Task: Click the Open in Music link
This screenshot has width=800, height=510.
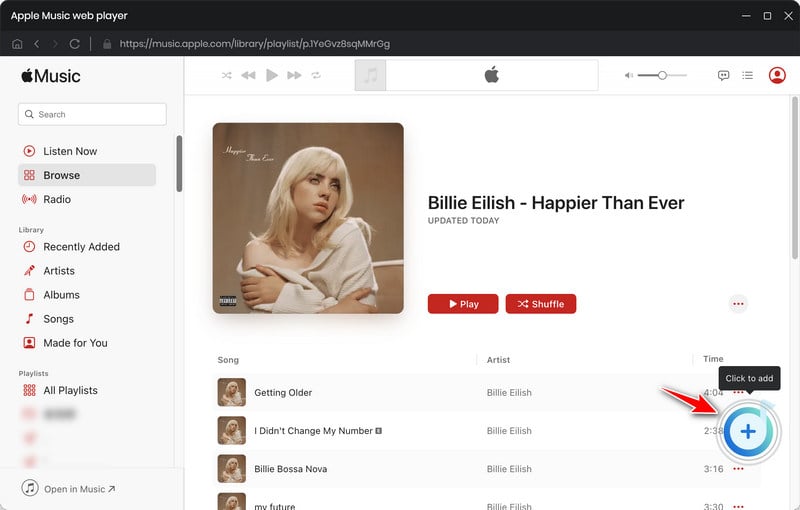Action: (69, 489)
